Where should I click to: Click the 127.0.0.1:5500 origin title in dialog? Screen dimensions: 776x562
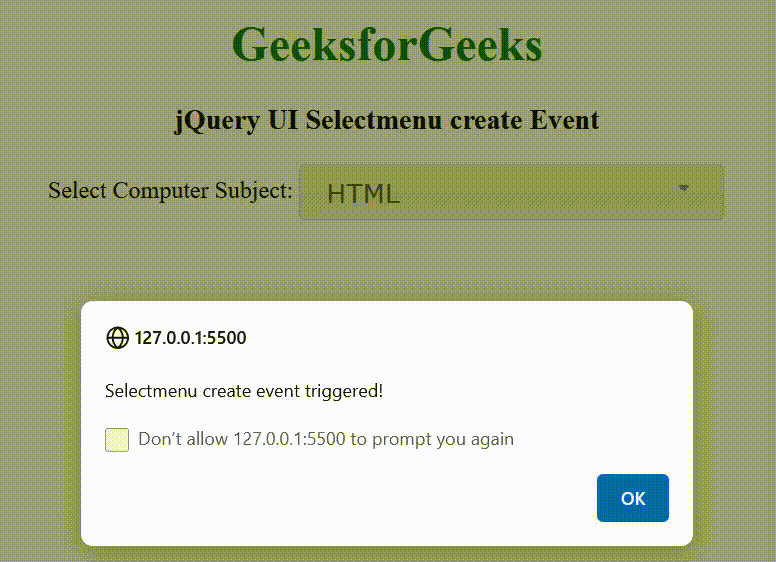[191, 338]
